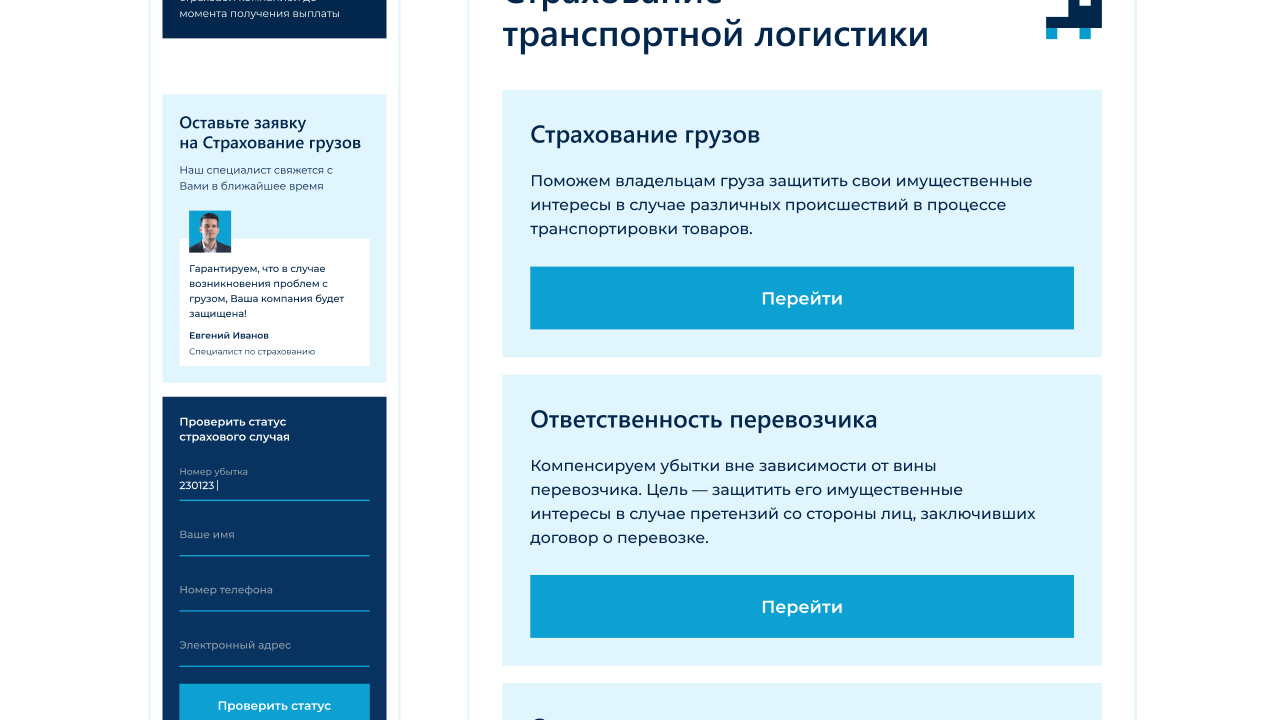
Task: Select the heading Страхование грузов
Action: point(645,134)
